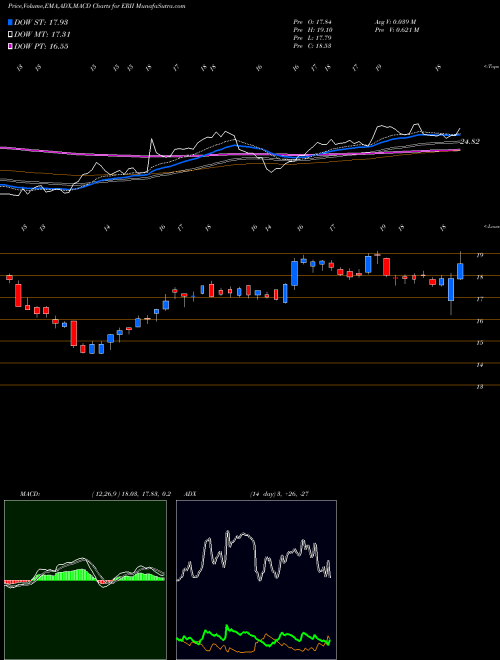Click the 'Avg V: 0.039 M' volume text

click(395, 22)
